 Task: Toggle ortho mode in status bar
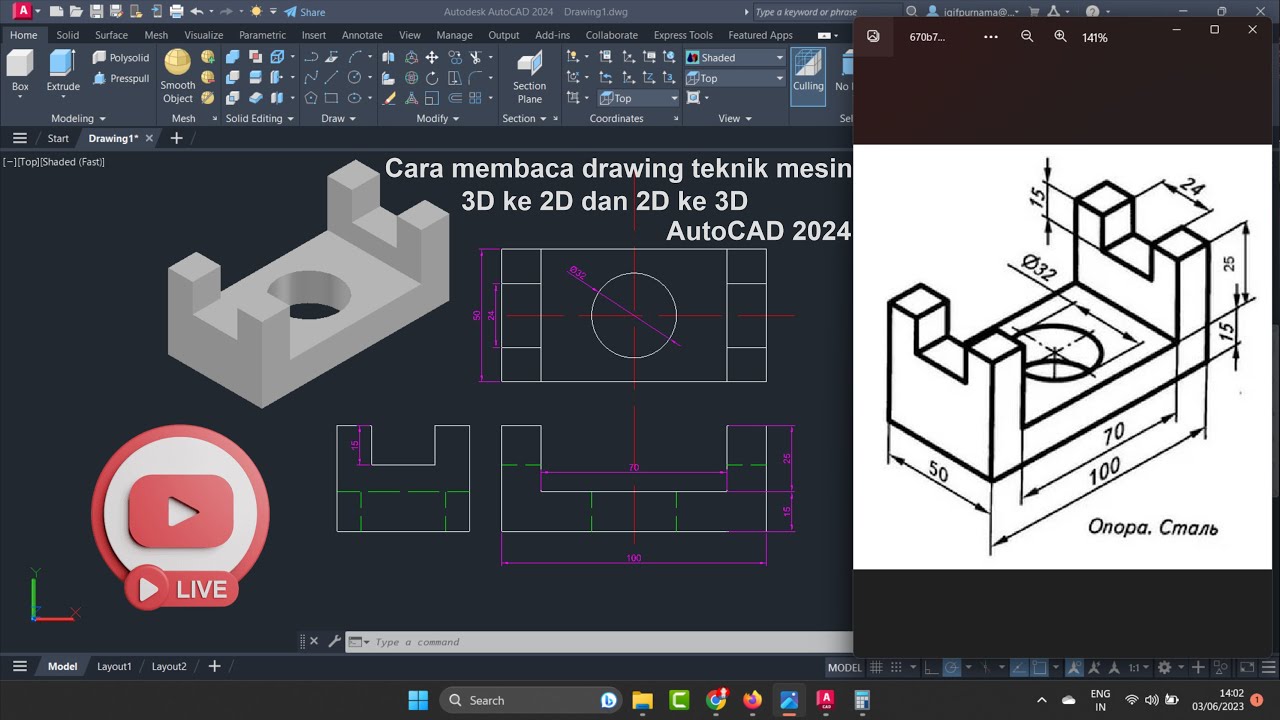(931, 667)
